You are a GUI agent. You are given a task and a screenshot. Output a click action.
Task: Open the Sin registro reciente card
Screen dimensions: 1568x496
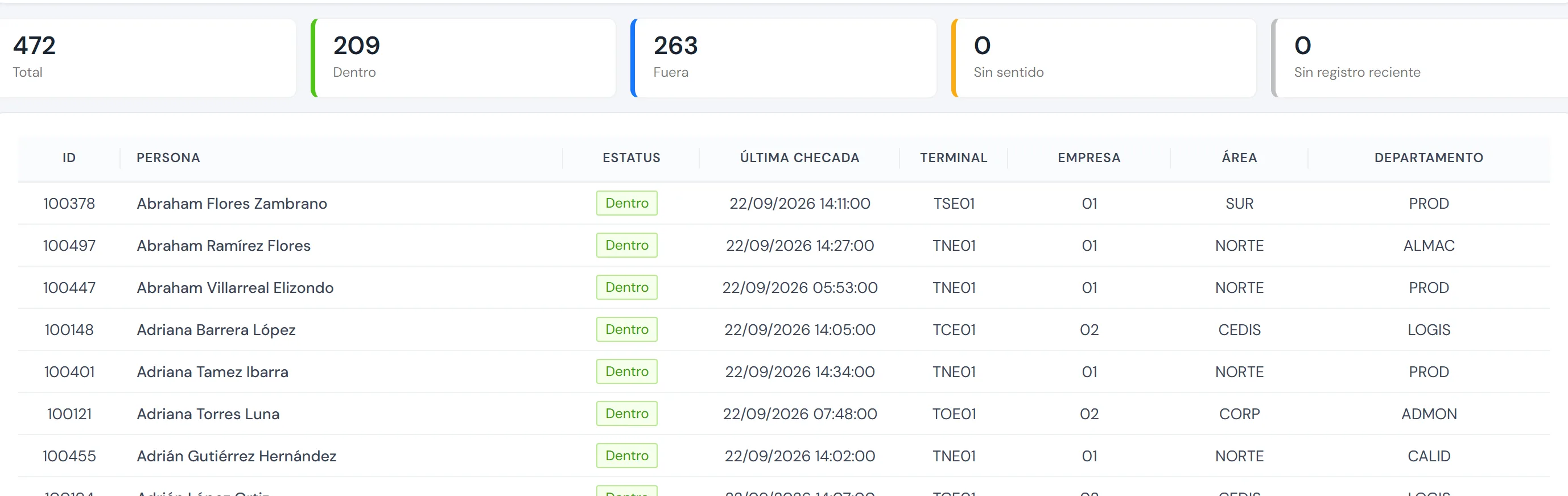[1420, 58]
